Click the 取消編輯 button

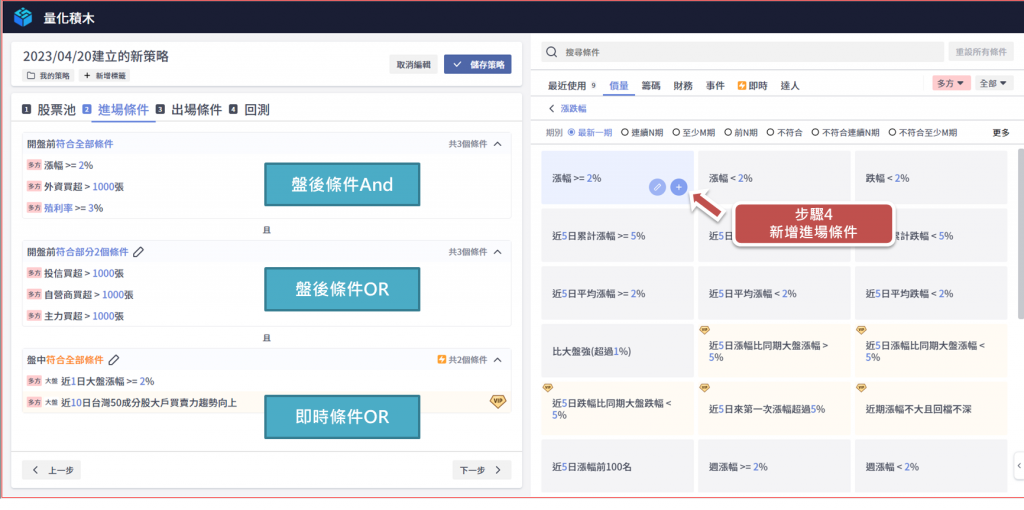tap(413, 64)
